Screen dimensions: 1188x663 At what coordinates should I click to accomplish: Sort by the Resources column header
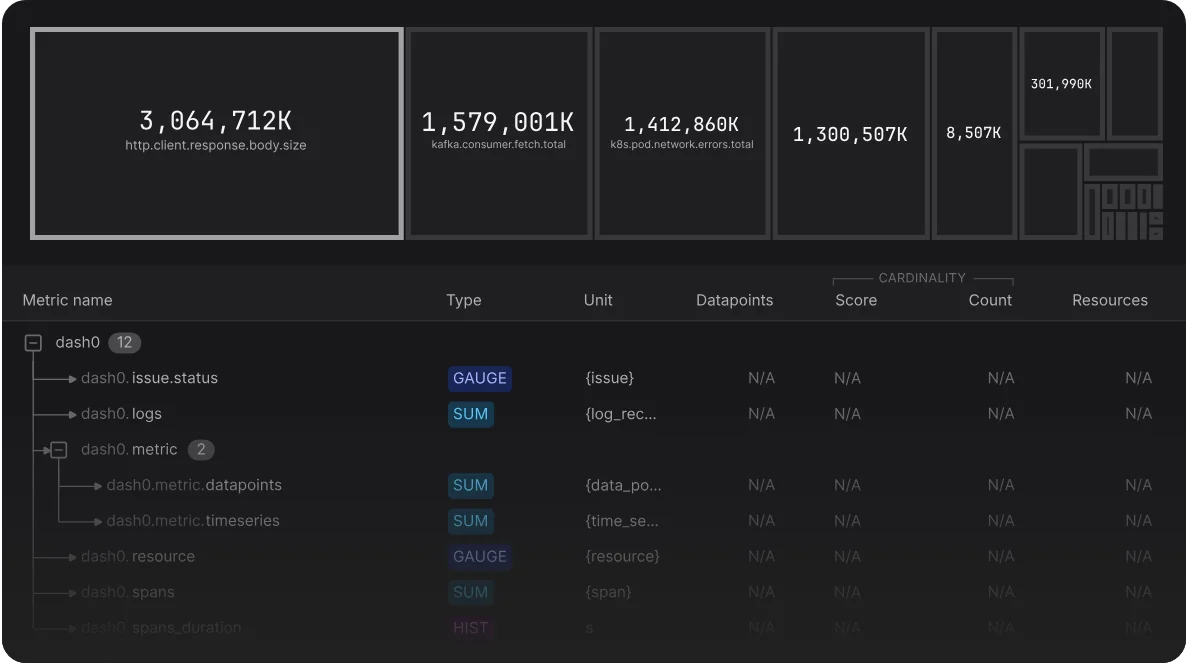pos(1110,300)
